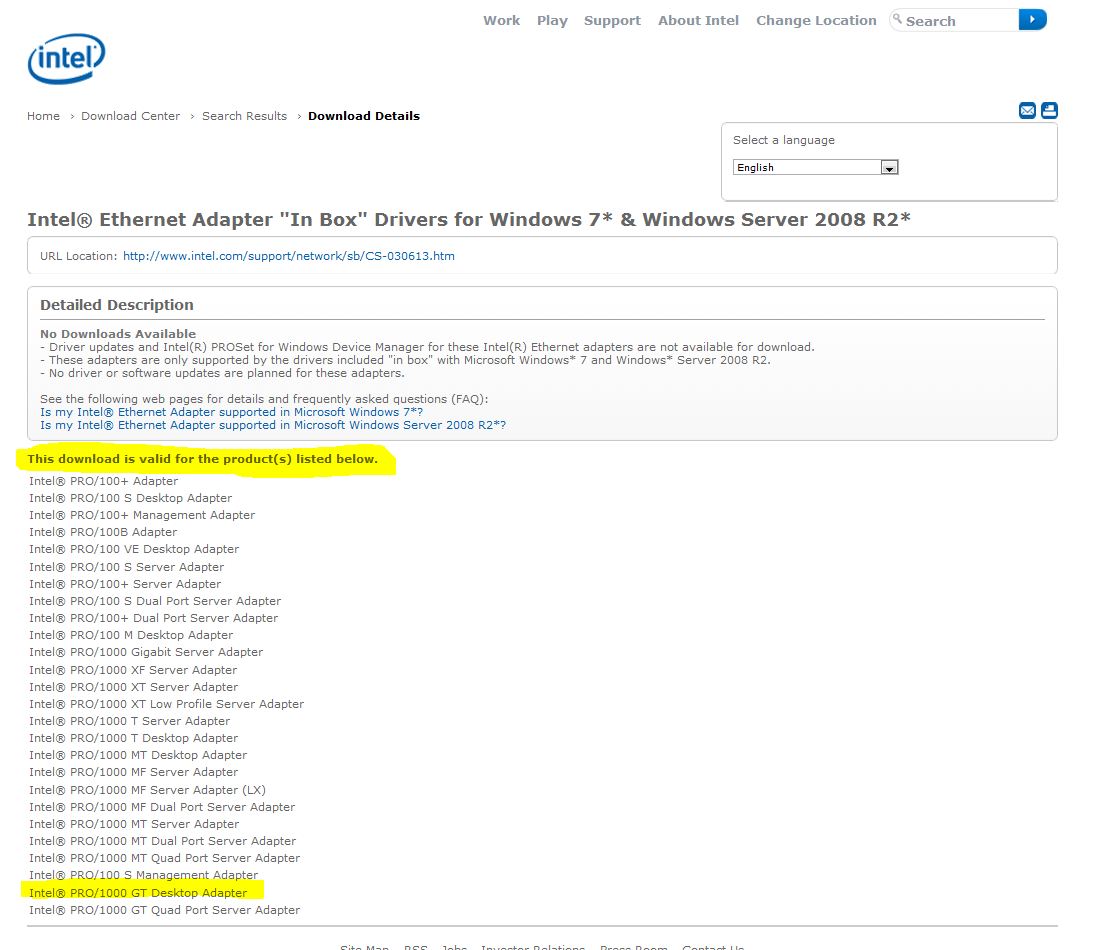Image resolution: width=1103 pixels, height=950 pixels.
Task: Click Intel PRO/100 S Management Adapter entry
Action: pyautogui.click(x=144, y=875)
